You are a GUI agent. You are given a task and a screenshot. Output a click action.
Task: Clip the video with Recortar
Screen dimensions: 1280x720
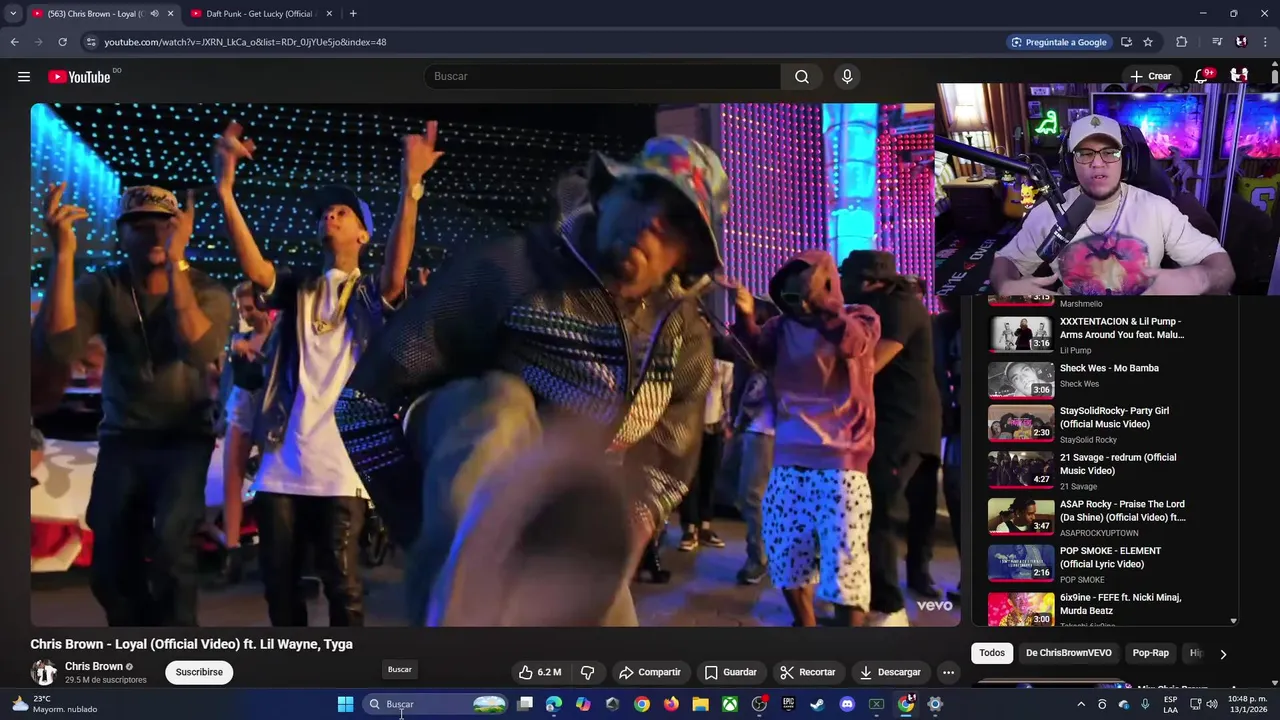808,672
